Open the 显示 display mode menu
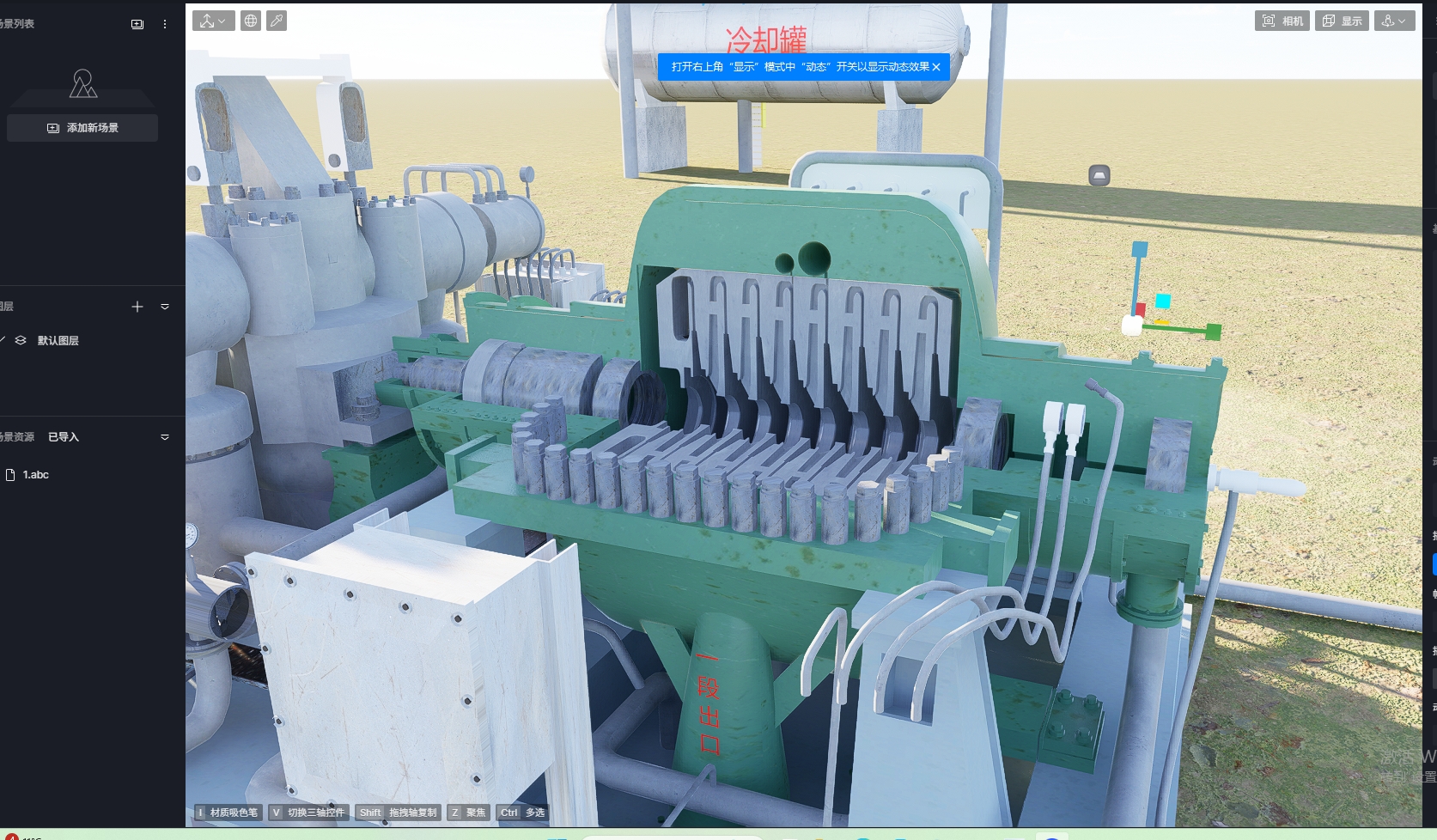The image size is (1437, 840). (1342, 21)
